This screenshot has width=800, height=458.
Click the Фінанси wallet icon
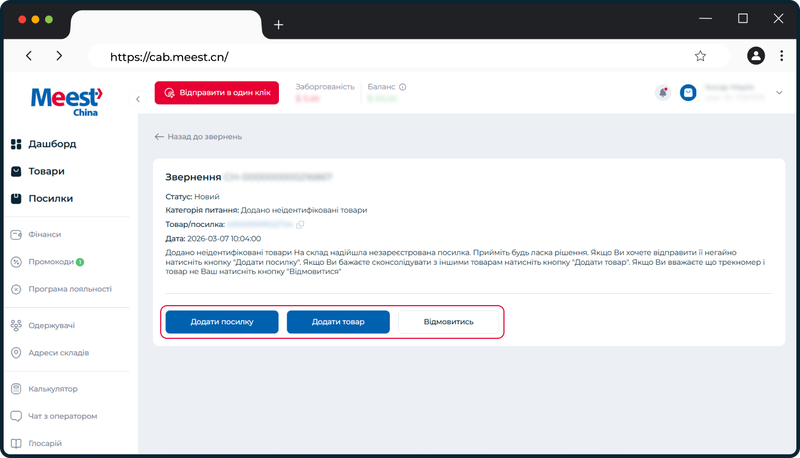tap(16, 235)
